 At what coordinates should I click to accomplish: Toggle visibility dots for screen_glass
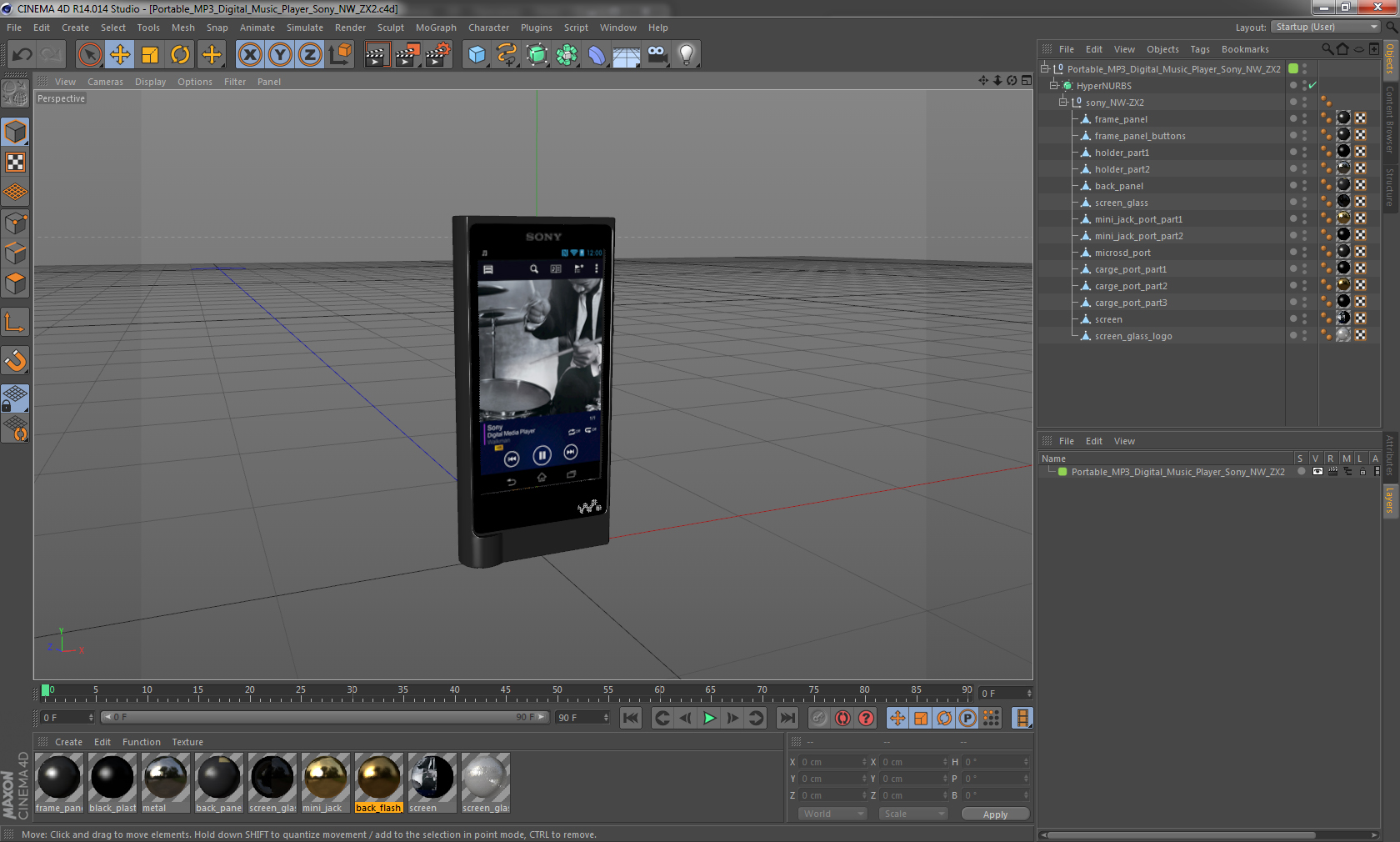pyautogui.click(x=1304, y=202)
